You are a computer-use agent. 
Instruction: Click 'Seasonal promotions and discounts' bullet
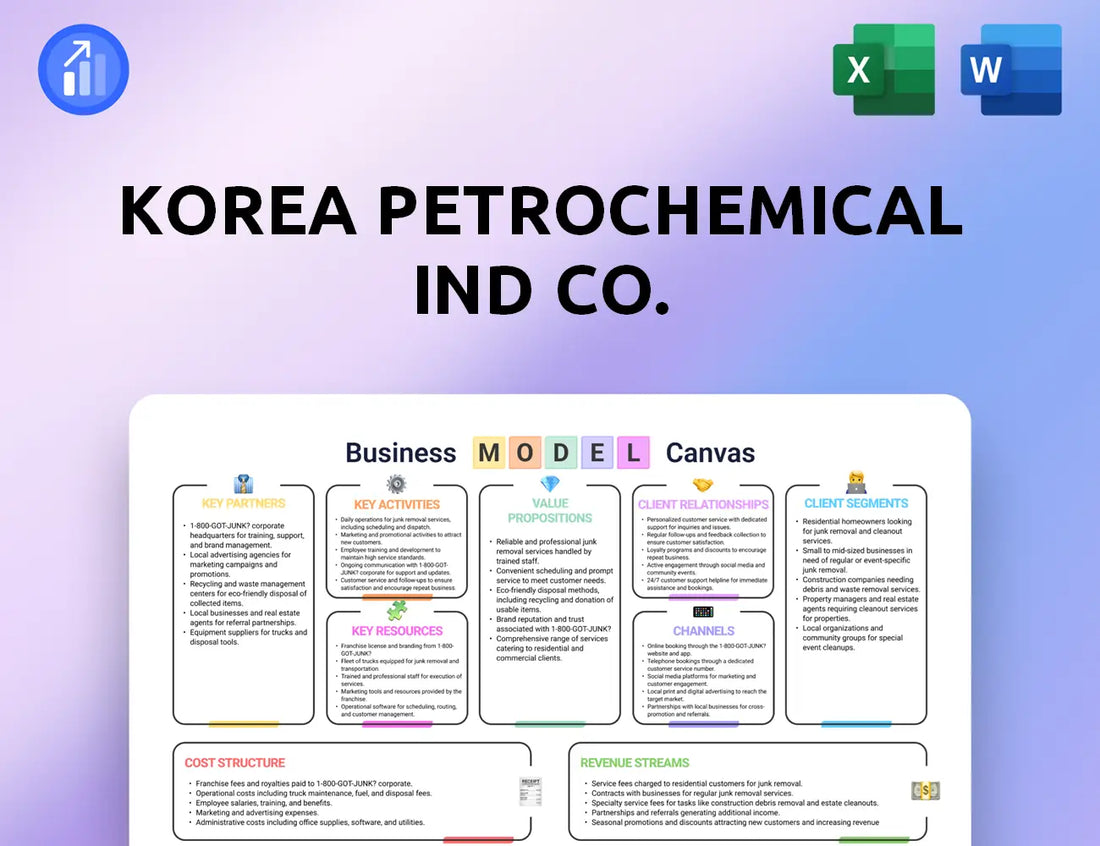[x=735, y=822]
